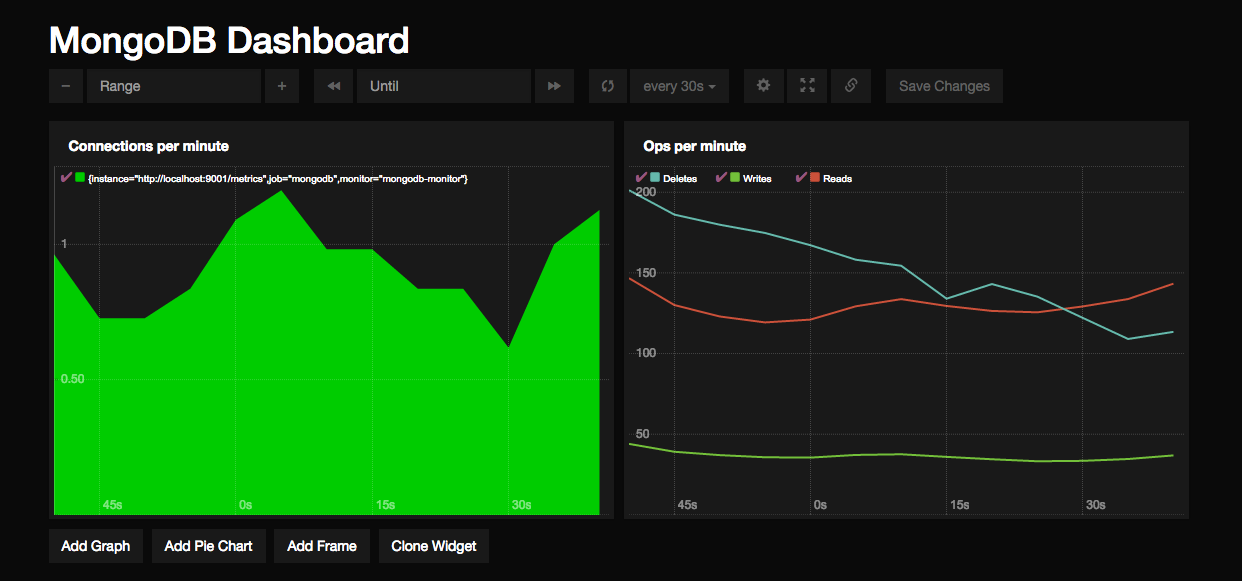
Task: Toggle the Writes series checkmark
Action: click(x=719, y=177)
